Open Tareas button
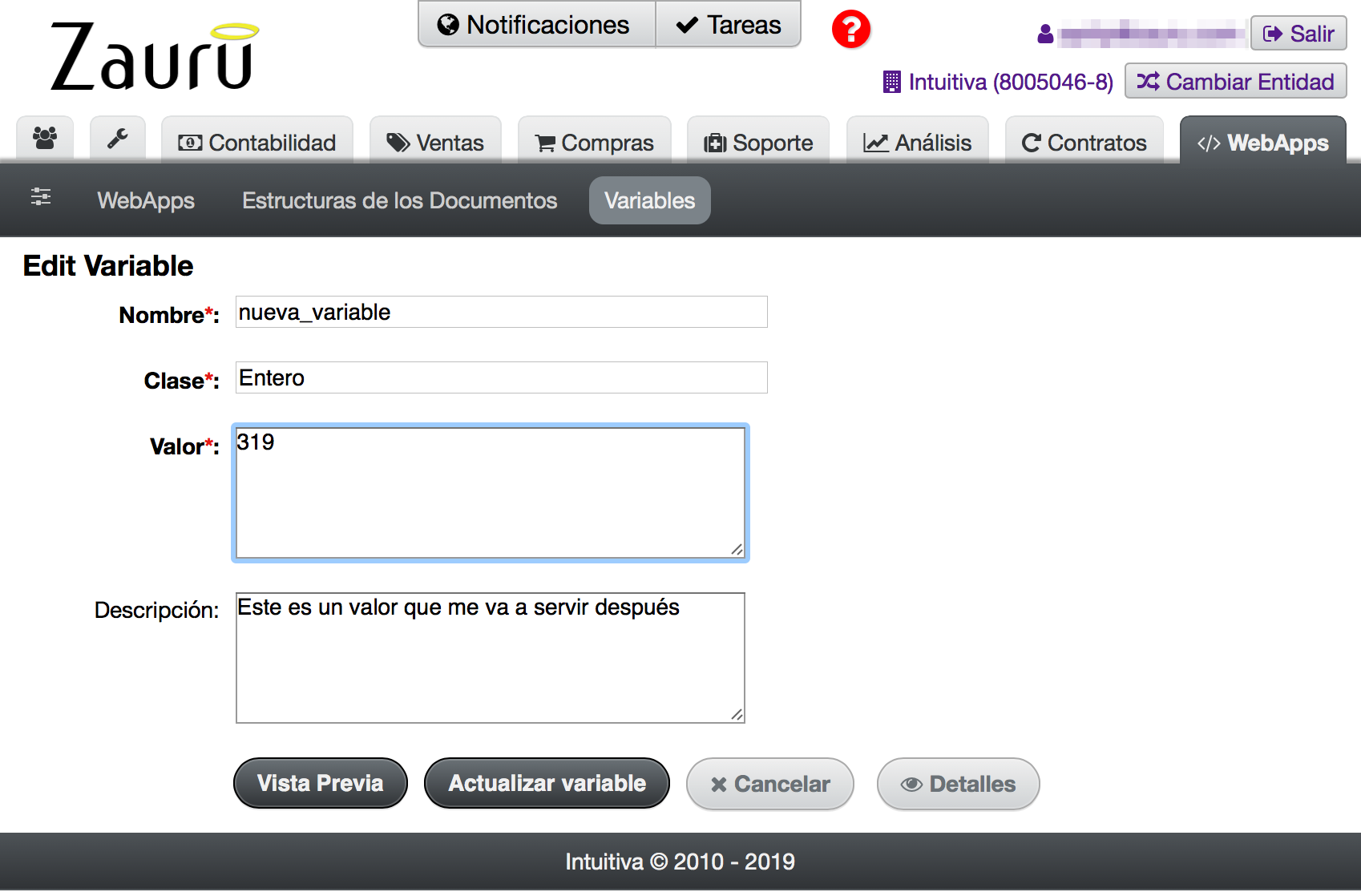 coord(728,25)
